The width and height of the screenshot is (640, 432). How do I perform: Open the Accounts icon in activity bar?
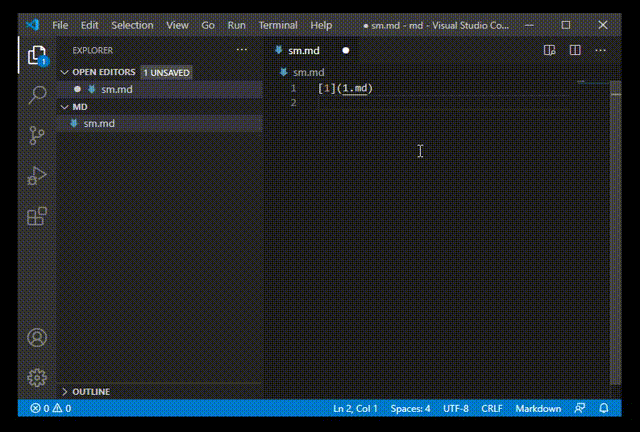(x=37, y=338)
